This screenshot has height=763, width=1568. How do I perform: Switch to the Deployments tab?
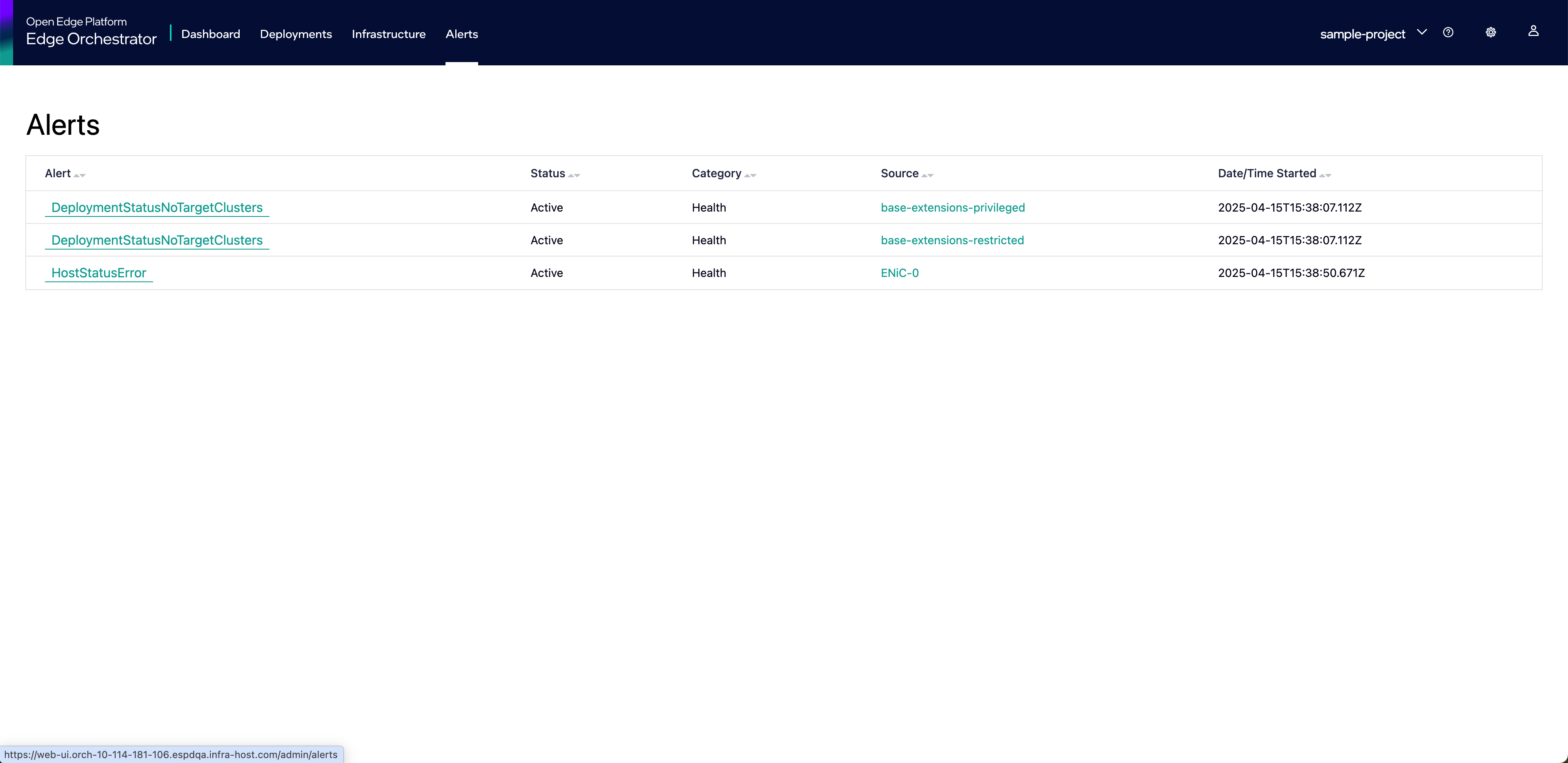(296, 34)
